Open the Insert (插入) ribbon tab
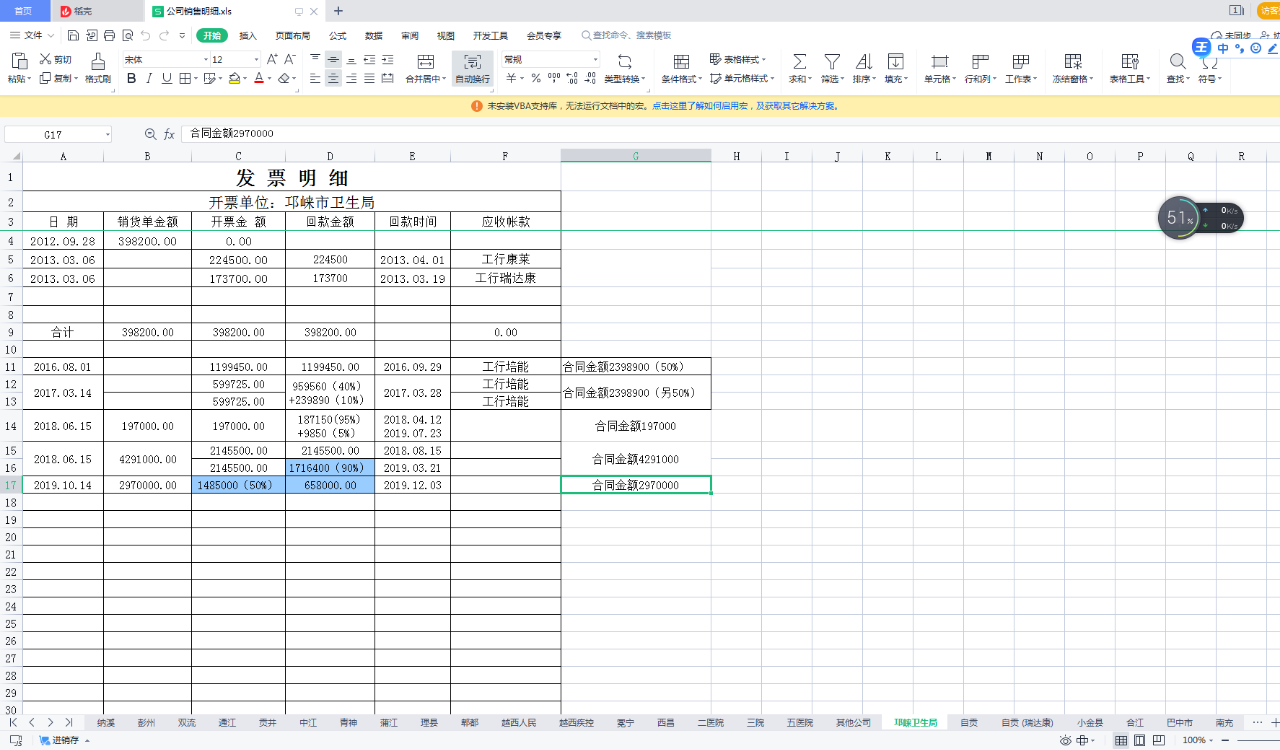Image resolution: width=1280 pixels, height=750 pixels. 248,35
